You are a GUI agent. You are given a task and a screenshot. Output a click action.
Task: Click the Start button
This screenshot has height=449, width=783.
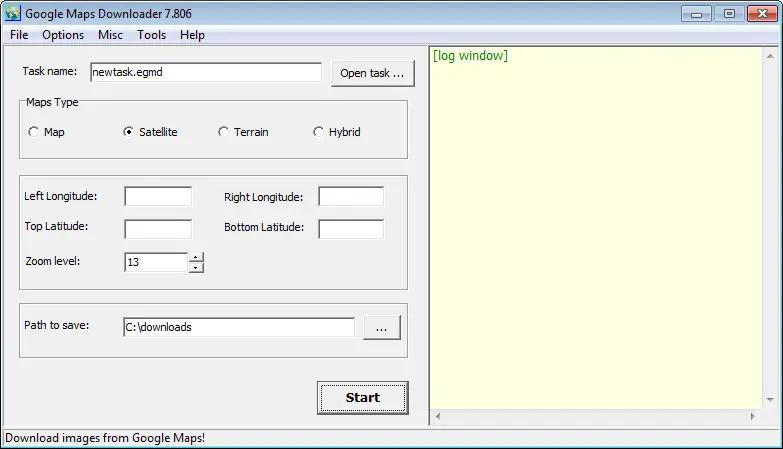(x=363, y=398)
